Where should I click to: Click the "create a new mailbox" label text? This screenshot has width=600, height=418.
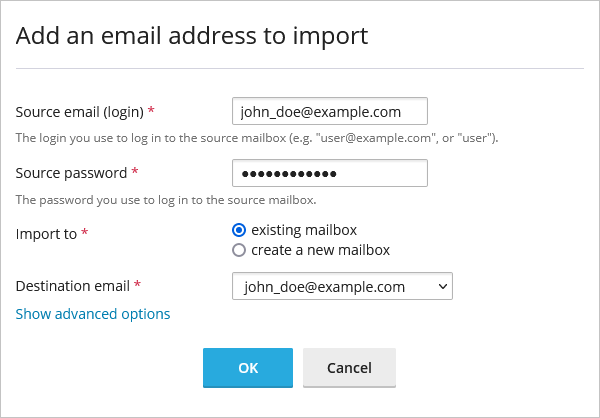pos(320,250)
